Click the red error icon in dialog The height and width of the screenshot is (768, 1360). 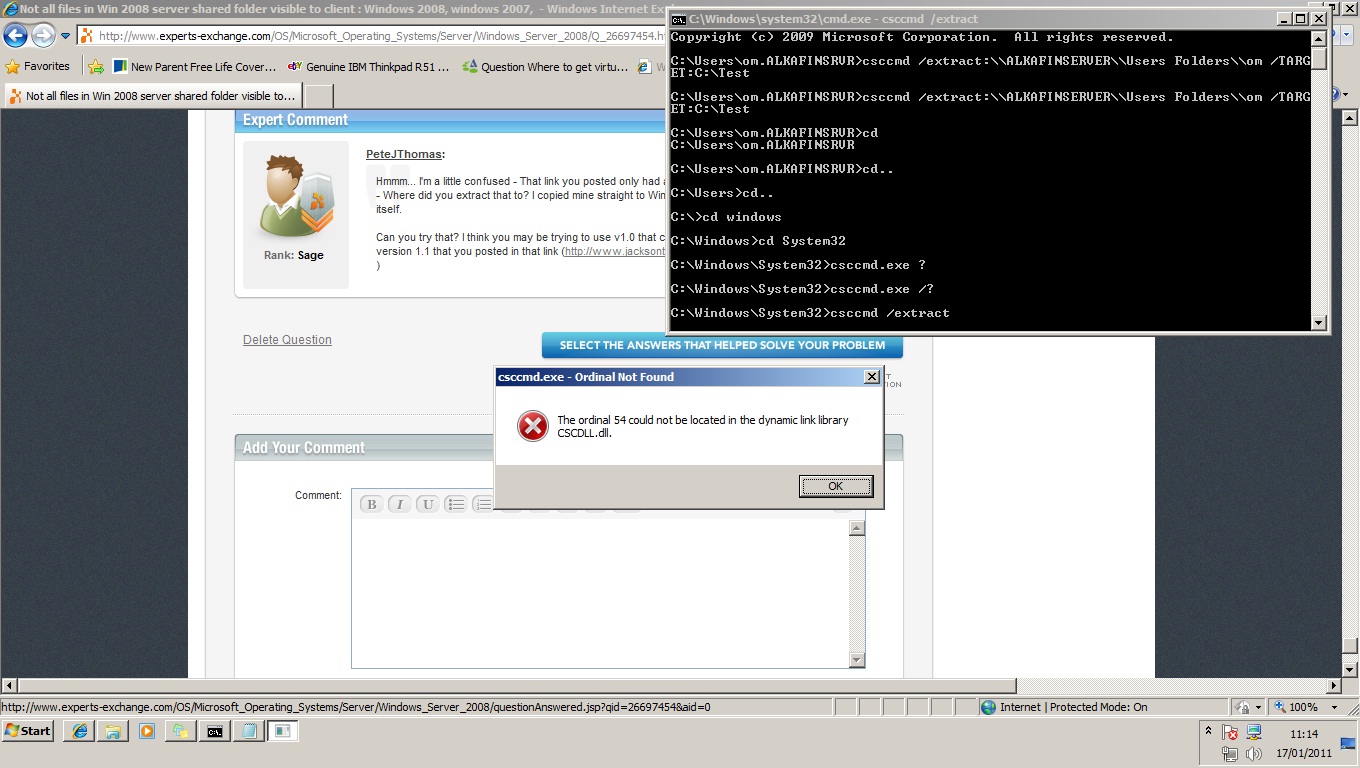tap(532, 427)
